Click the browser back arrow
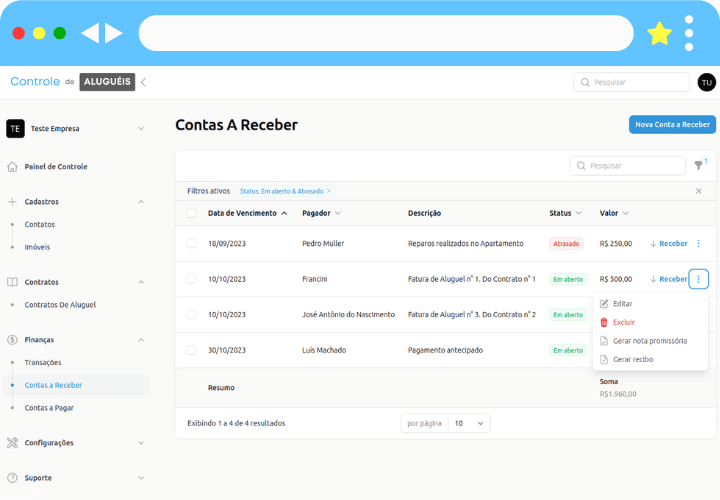This screenshot has width=720, height=500. coord(90,34)
